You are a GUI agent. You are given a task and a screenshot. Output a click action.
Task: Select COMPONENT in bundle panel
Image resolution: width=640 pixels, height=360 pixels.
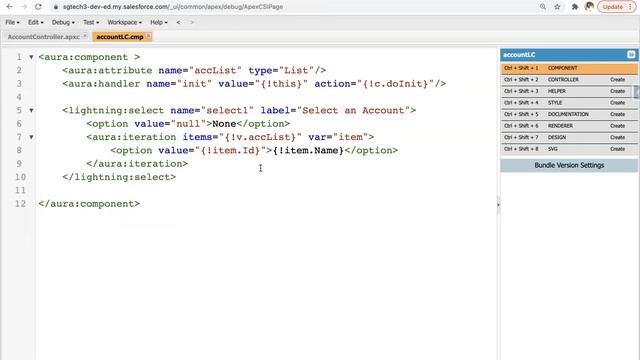[x=569, y=68]
